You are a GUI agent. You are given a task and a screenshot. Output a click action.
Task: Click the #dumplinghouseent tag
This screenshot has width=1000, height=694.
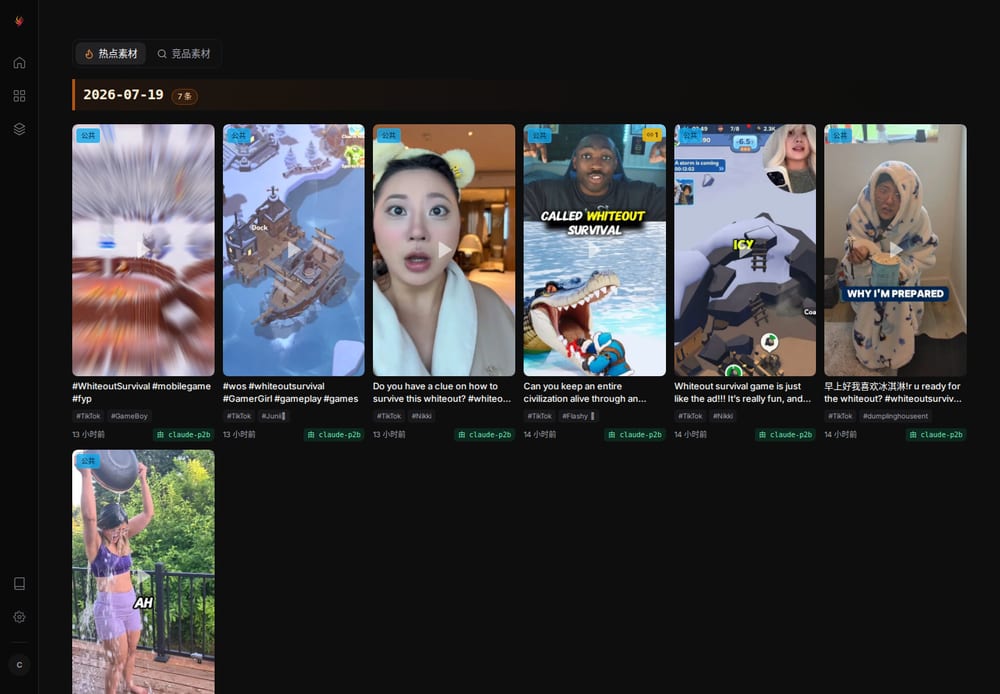tap(895, 416)
